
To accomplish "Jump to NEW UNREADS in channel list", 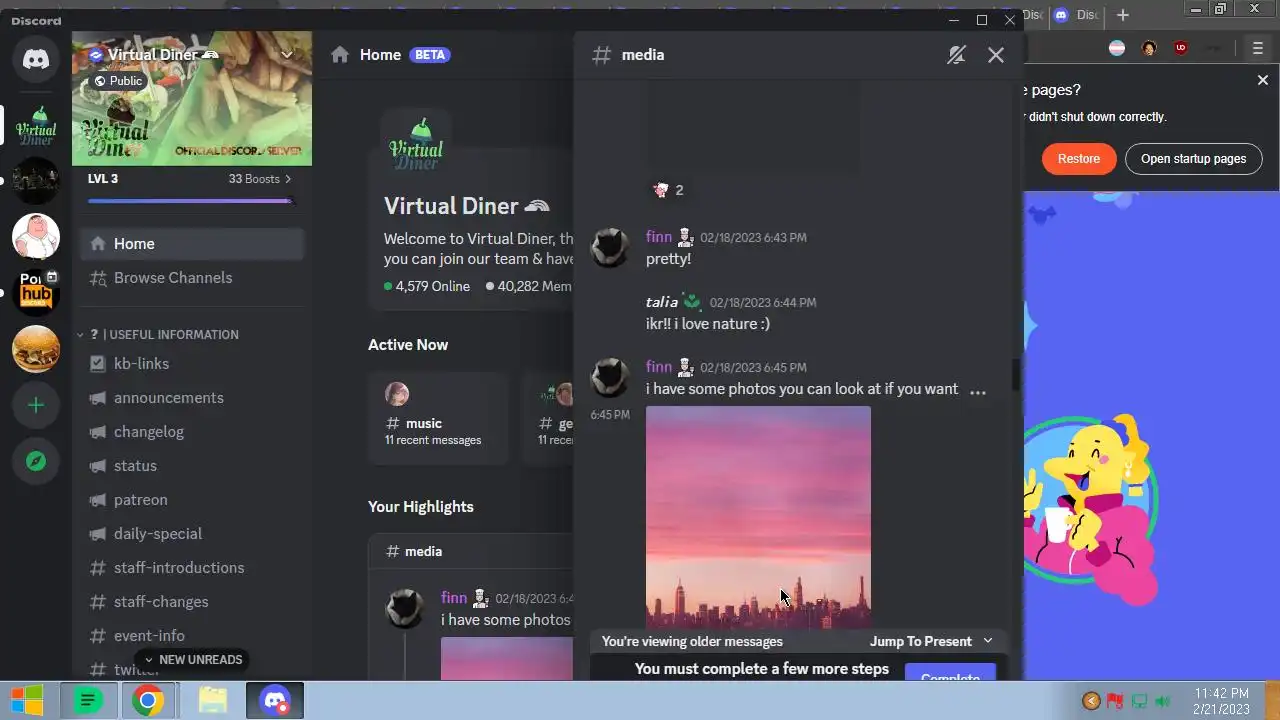I will [193, 659].
